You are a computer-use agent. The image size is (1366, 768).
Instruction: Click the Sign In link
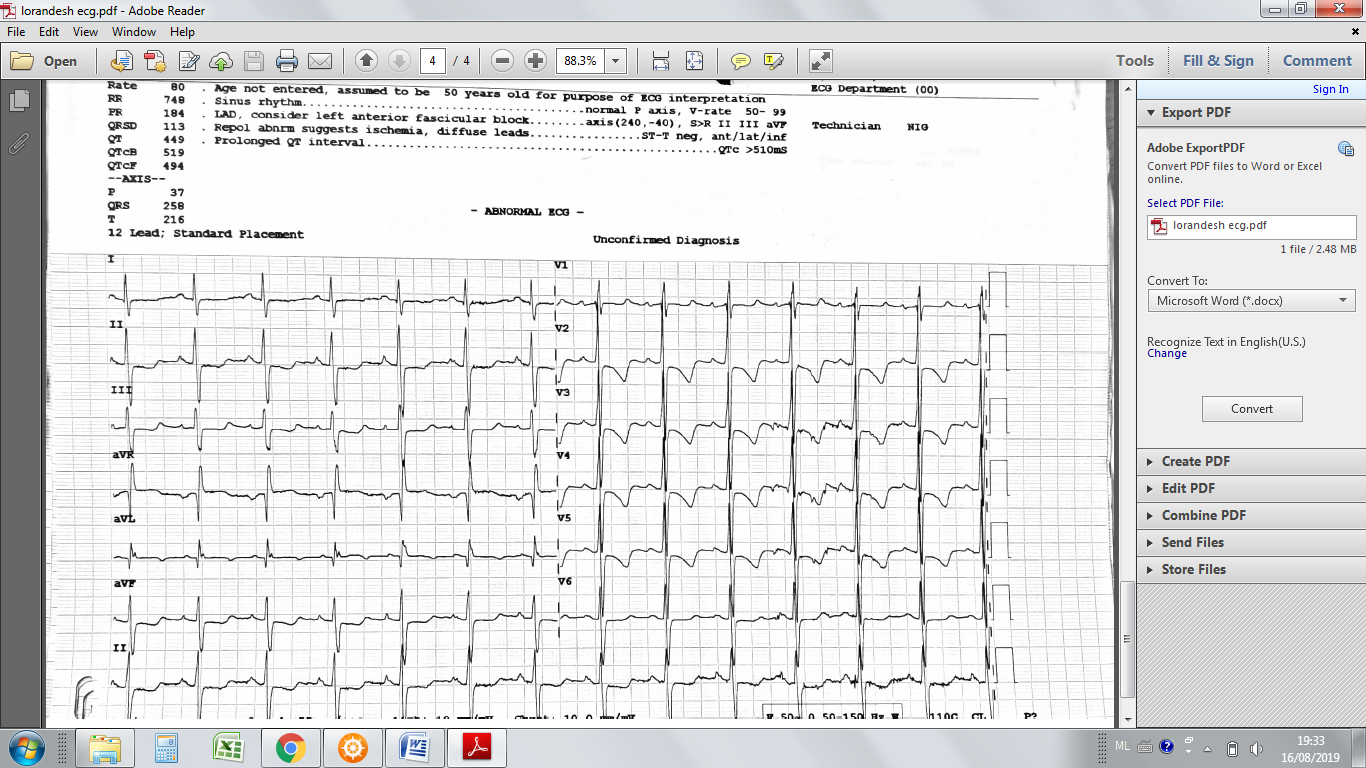click(x=1330, y=89)
